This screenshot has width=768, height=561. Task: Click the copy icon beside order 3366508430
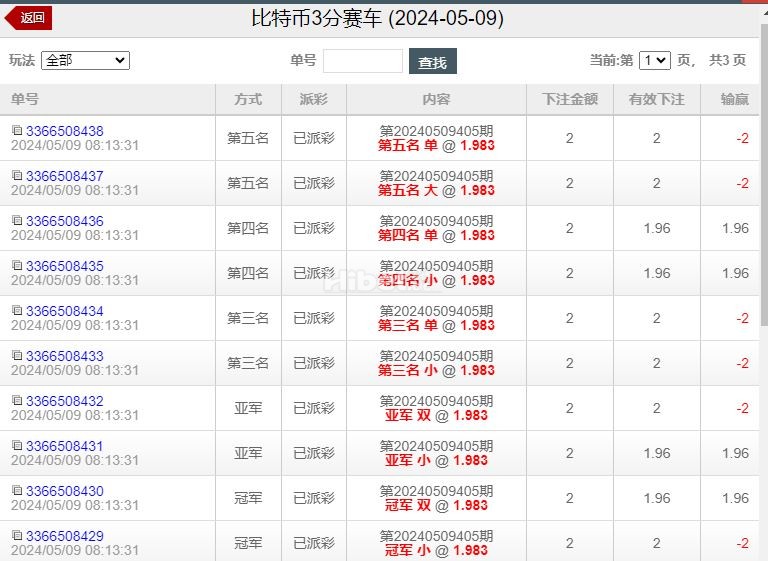pyautogui.click(x=17, y=490)
